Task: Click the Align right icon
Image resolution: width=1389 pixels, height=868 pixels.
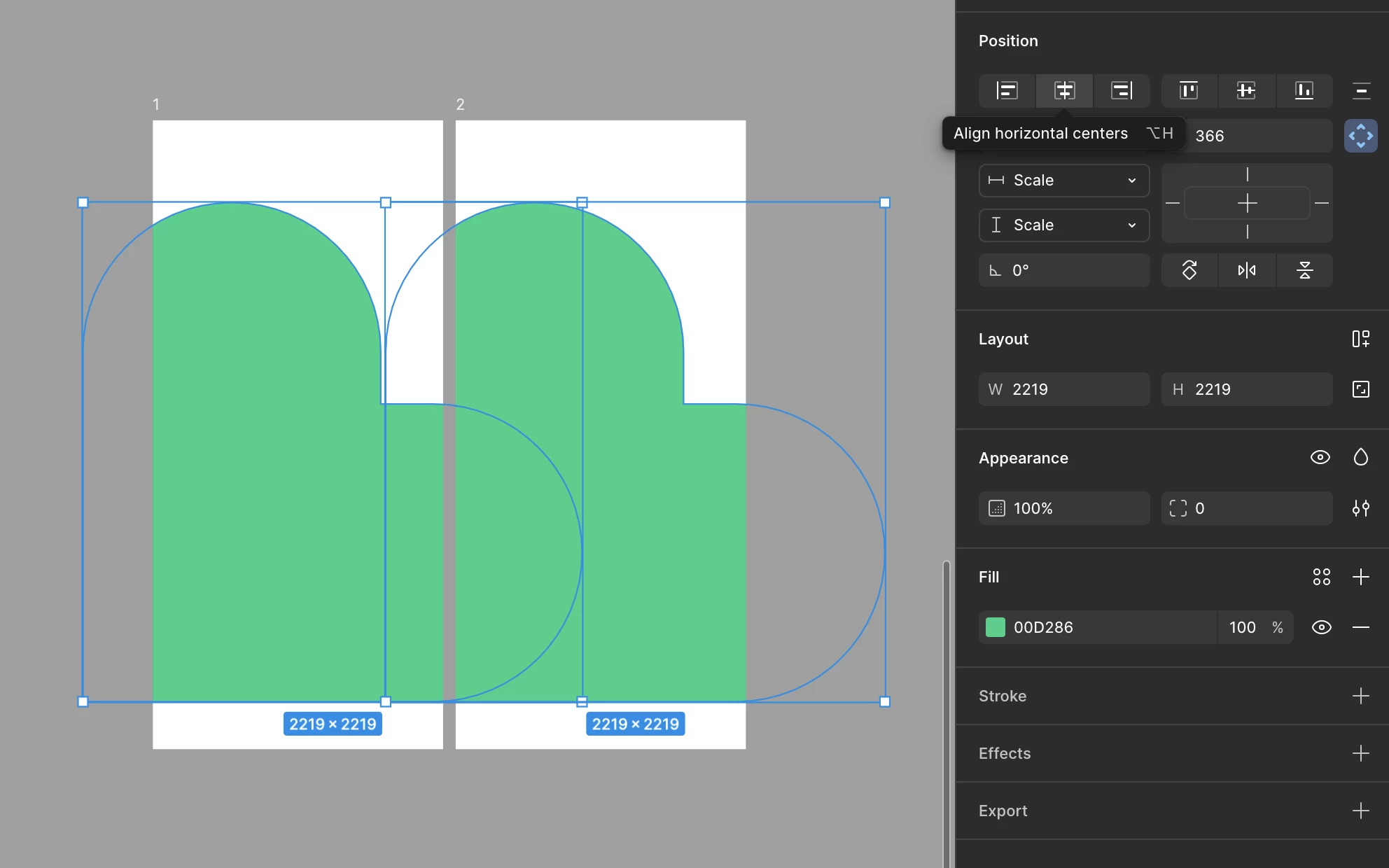Action: [1122, 90]
